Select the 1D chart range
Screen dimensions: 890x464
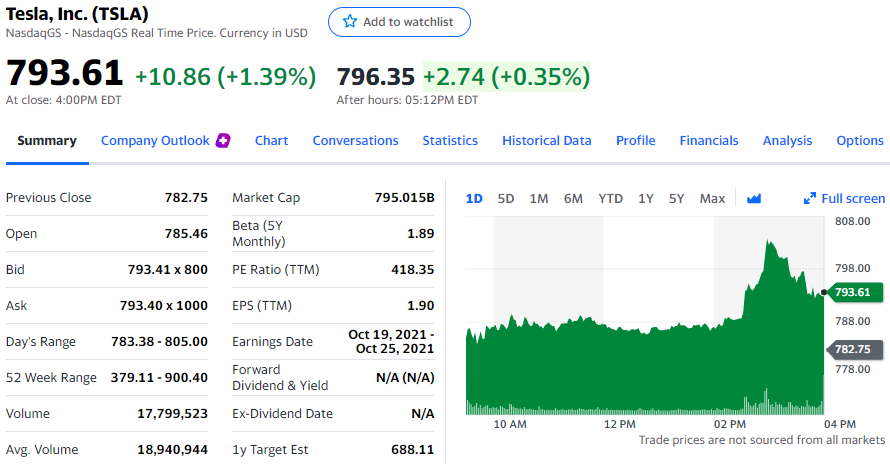coord(474,199)
